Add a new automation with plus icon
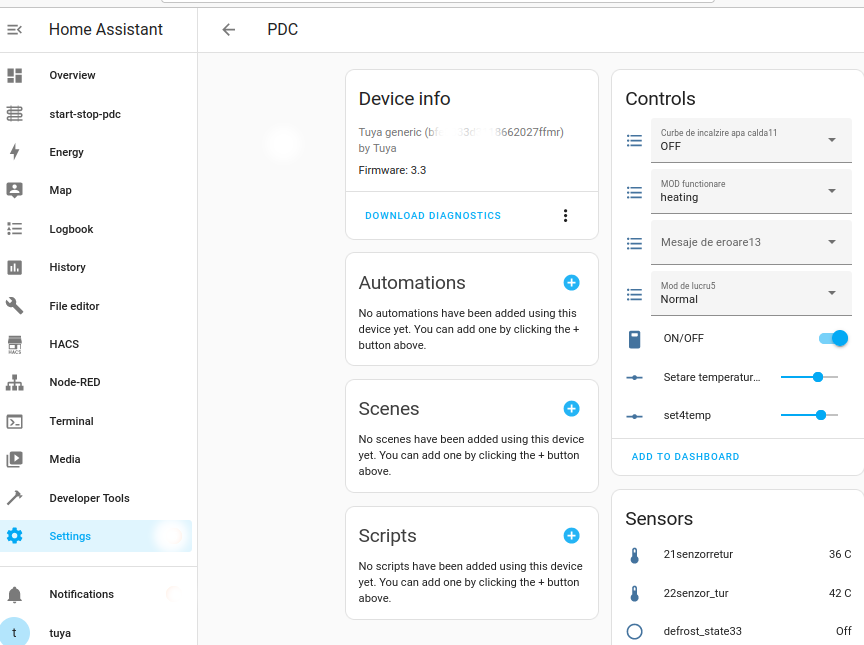864x645 pixels. [571, 283]
